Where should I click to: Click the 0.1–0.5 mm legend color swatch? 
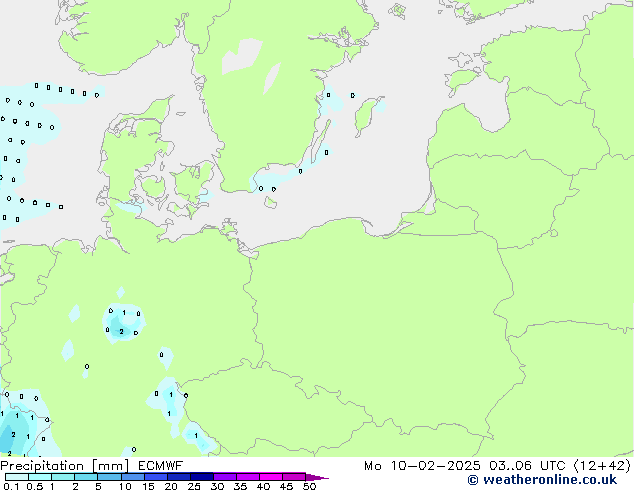[x=17, y=477]
